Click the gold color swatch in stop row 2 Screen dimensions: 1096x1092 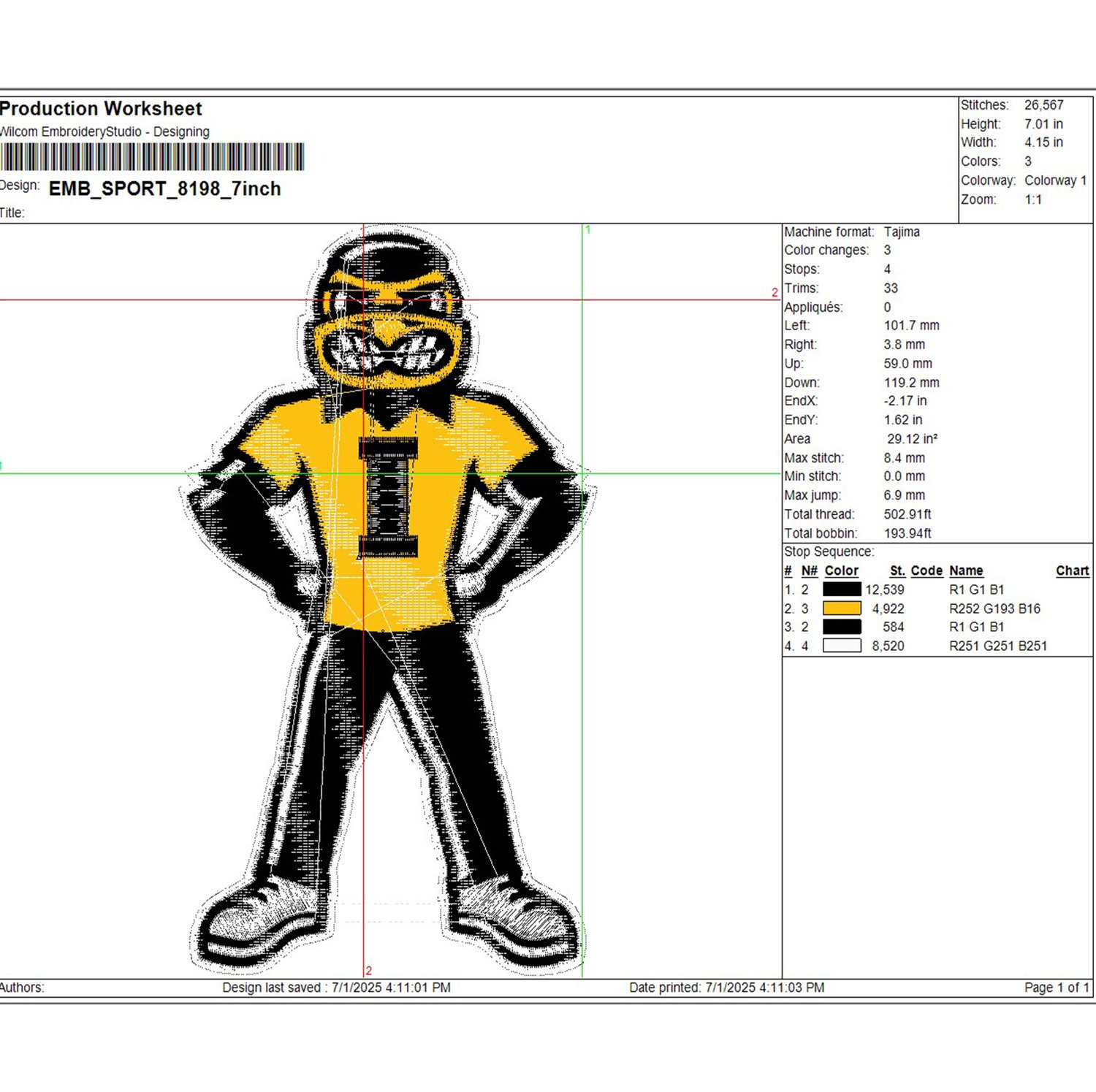(842, 608)
